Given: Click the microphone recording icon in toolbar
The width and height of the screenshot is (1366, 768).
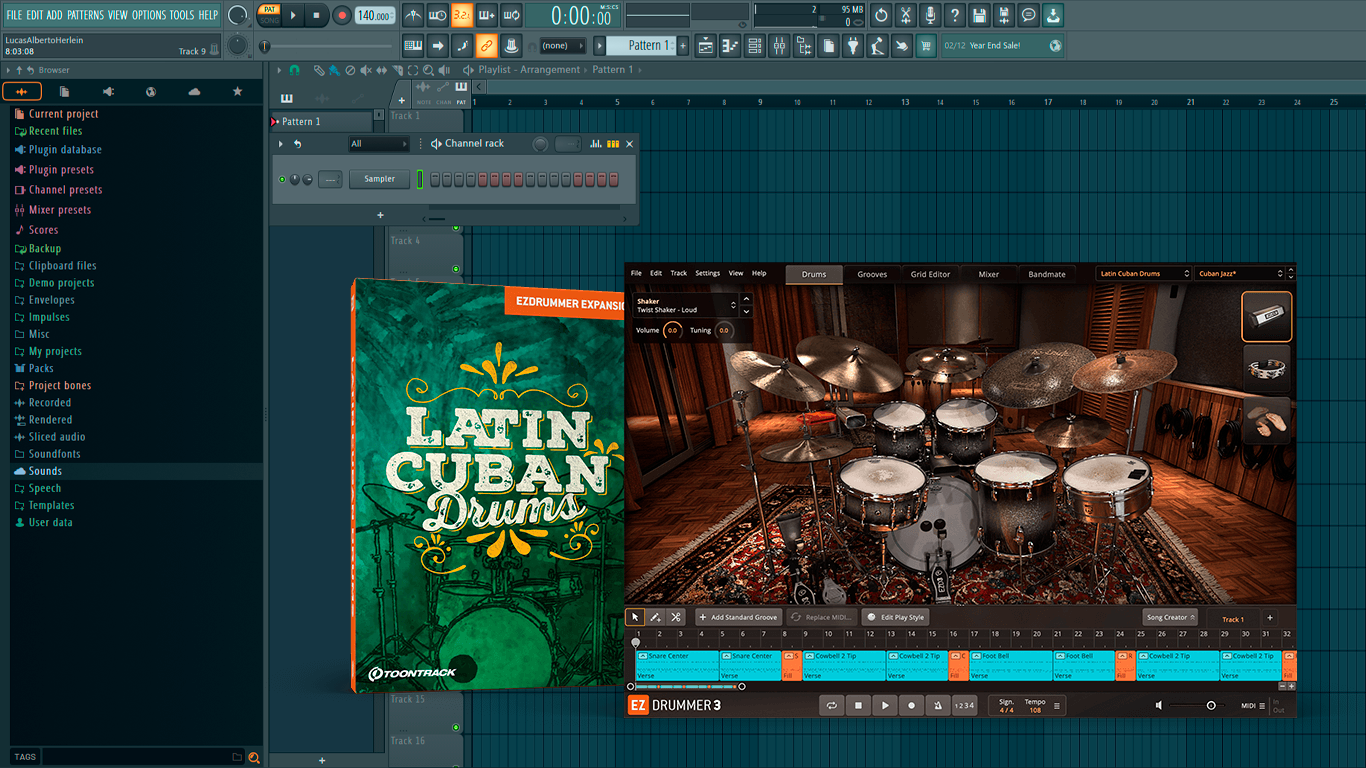Looking at the screenshot, I should click(930, 15).
